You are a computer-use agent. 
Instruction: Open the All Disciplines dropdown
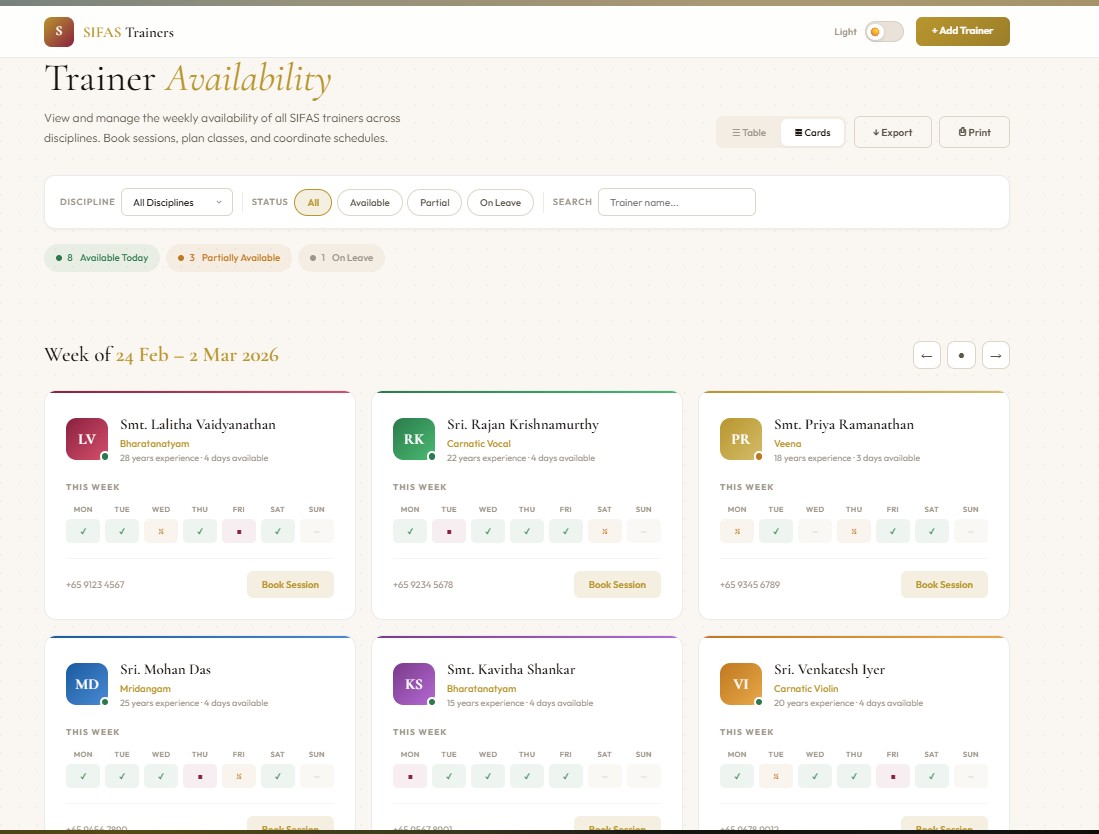pyautogui.click(x=176, y=202)
